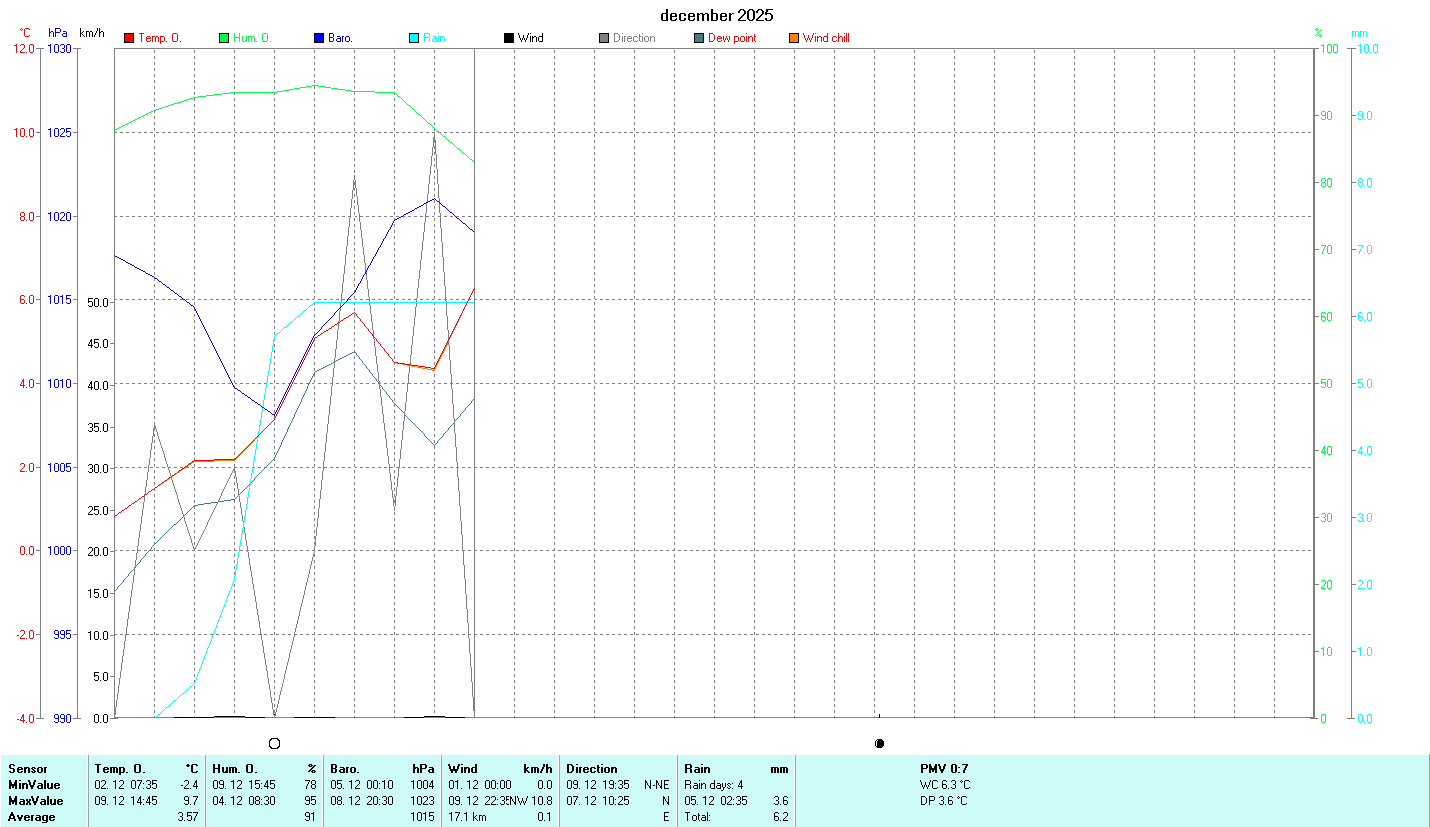Click the cyan Rain legend square
The height and width of the screenshot is (827, 1430).
click(x=414, y=38)
